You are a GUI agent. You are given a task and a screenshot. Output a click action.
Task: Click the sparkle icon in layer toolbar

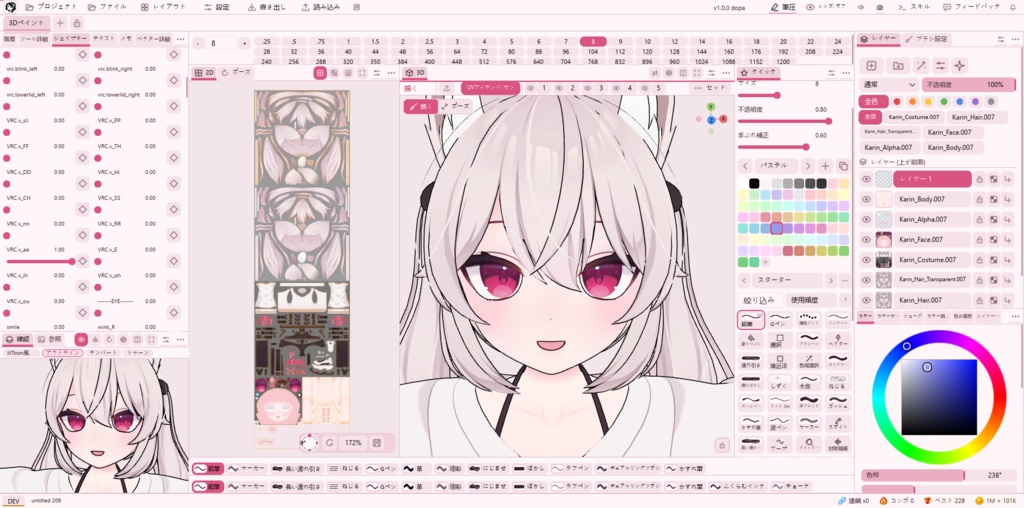[x=959, y=65]
